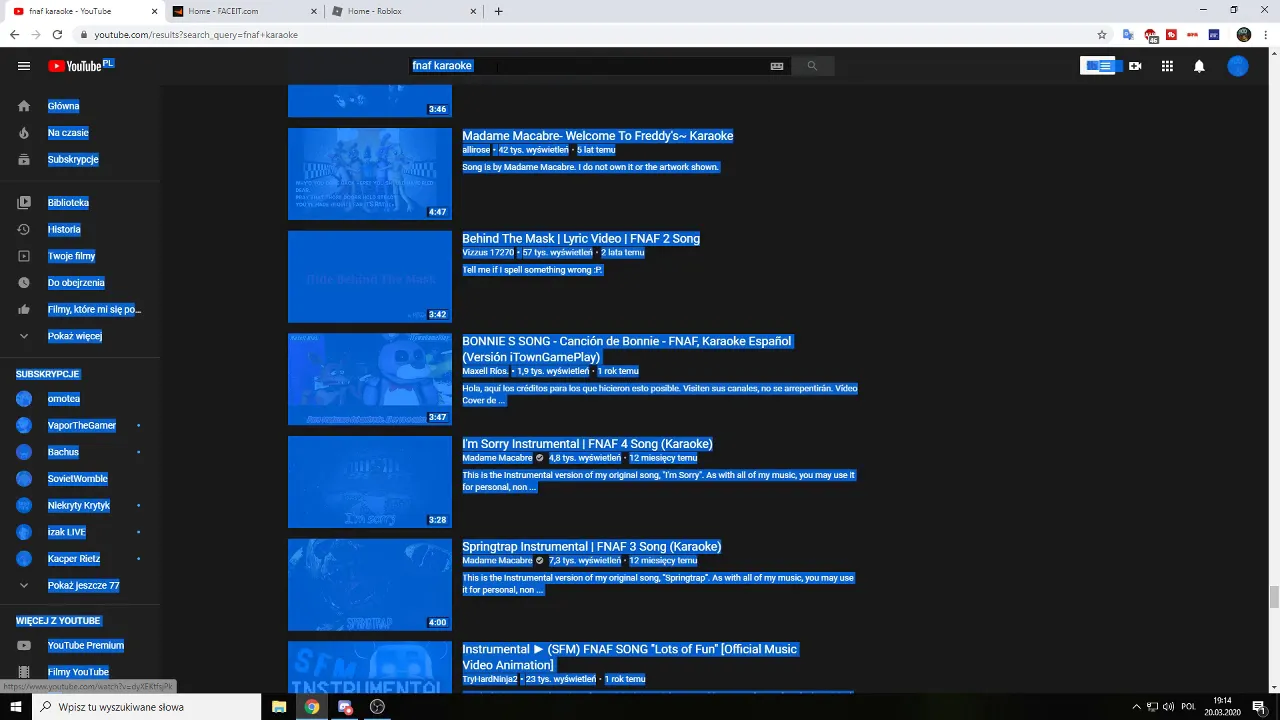
Task: Click the TubeBuddy extension icon
Action: pyautogui.click(x=1171, y=34)
